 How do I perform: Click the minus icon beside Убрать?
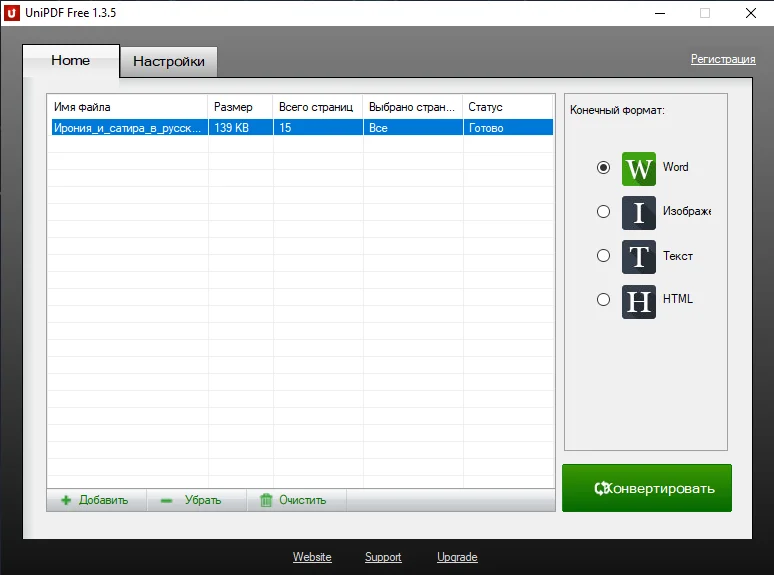[166, 501]
